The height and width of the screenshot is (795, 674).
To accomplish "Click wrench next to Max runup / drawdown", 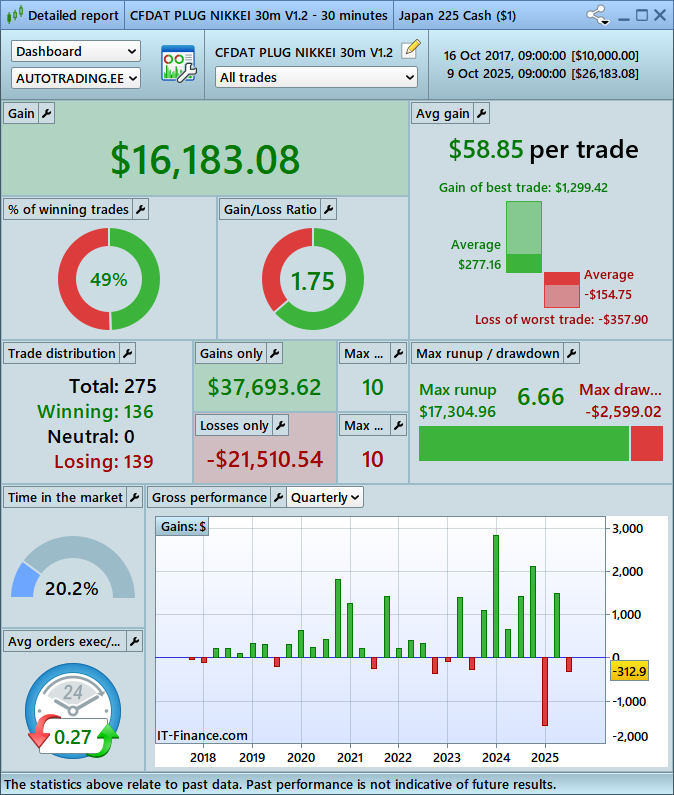I will click(571, 353).
